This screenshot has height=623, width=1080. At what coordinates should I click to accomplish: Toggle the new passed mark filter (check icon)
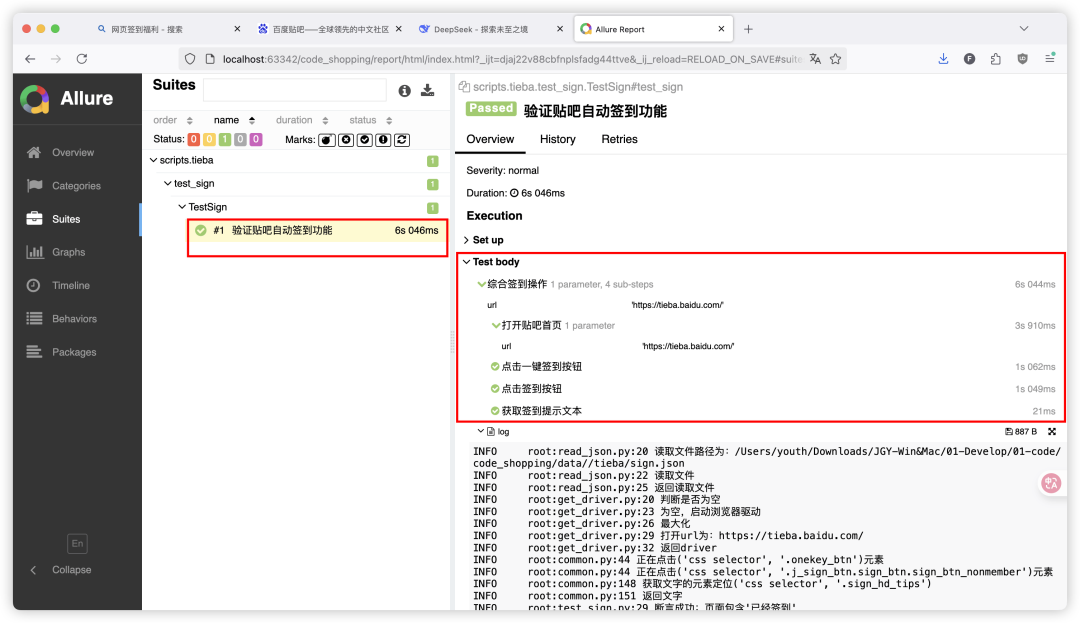[365, 140]
